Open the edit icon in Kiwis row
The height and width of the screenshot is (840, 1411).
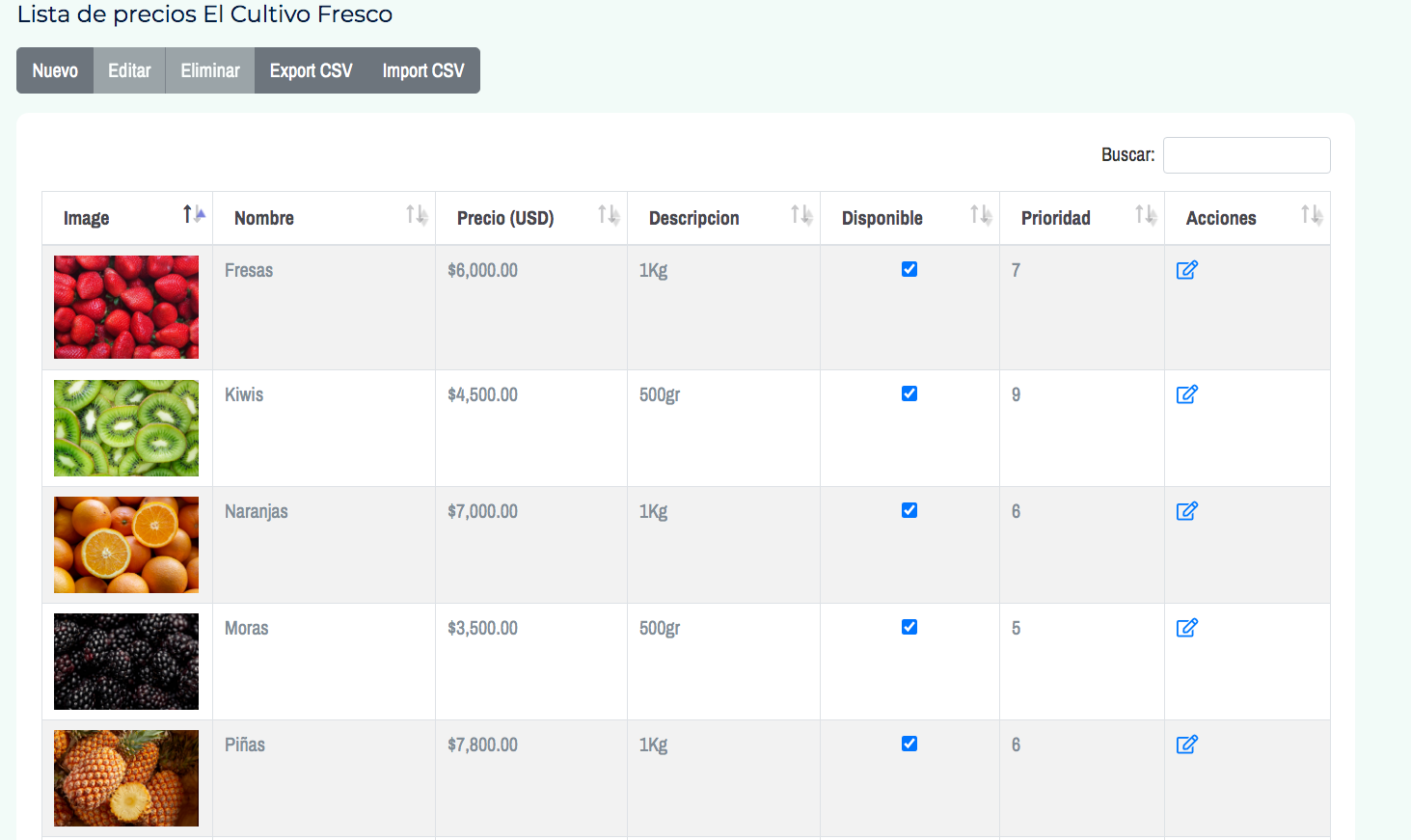[x=1186, y=394]
